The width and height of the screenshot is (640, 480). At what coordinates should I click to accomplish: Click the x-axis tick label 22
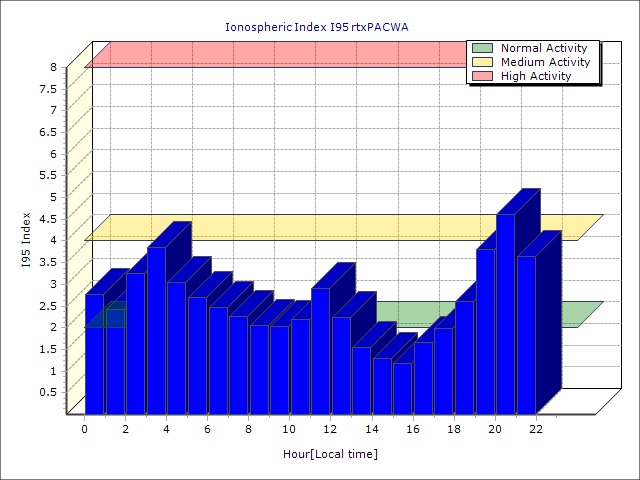tap(536, 429)
